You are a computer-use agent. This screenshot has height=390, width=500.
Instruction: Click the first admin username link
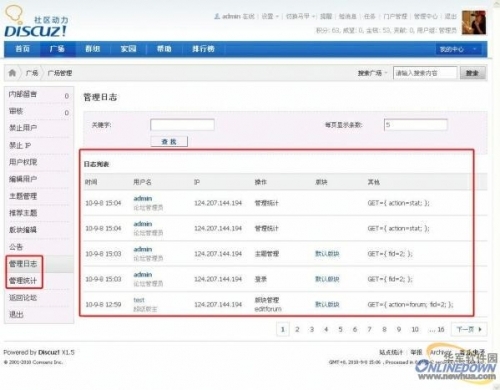point(143,198)
